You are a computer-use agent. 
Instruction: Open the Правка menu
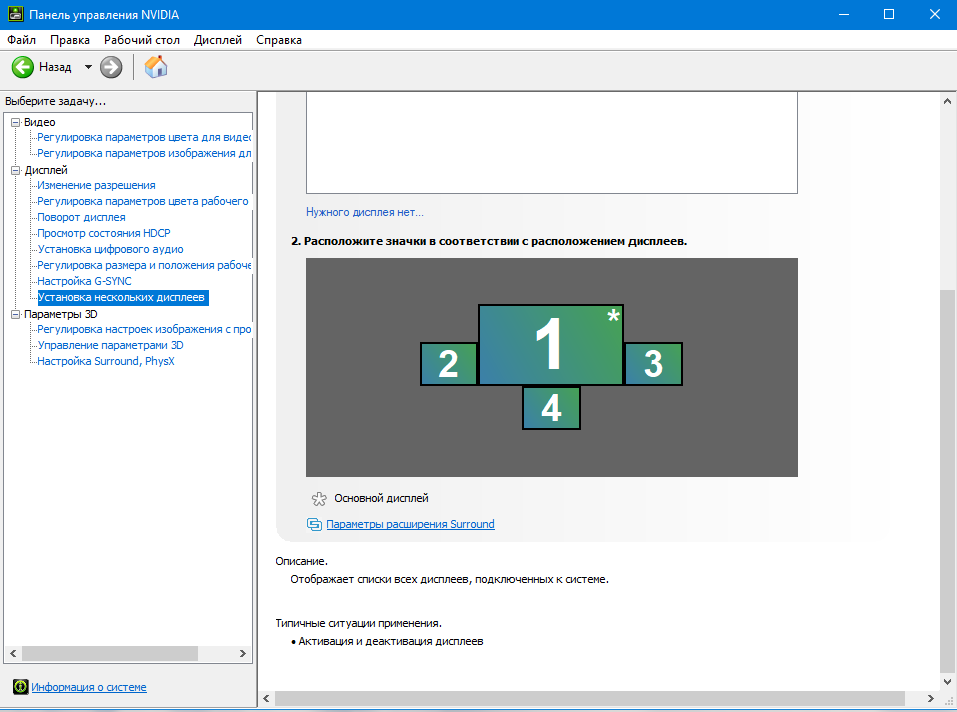70,40
